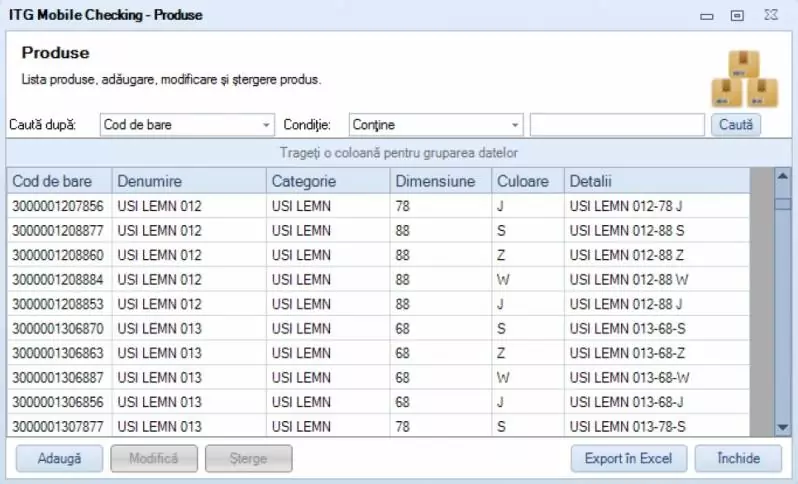Click the Adaugă button
This screenshot has height=484, width=798.
[x=59, y=459]
